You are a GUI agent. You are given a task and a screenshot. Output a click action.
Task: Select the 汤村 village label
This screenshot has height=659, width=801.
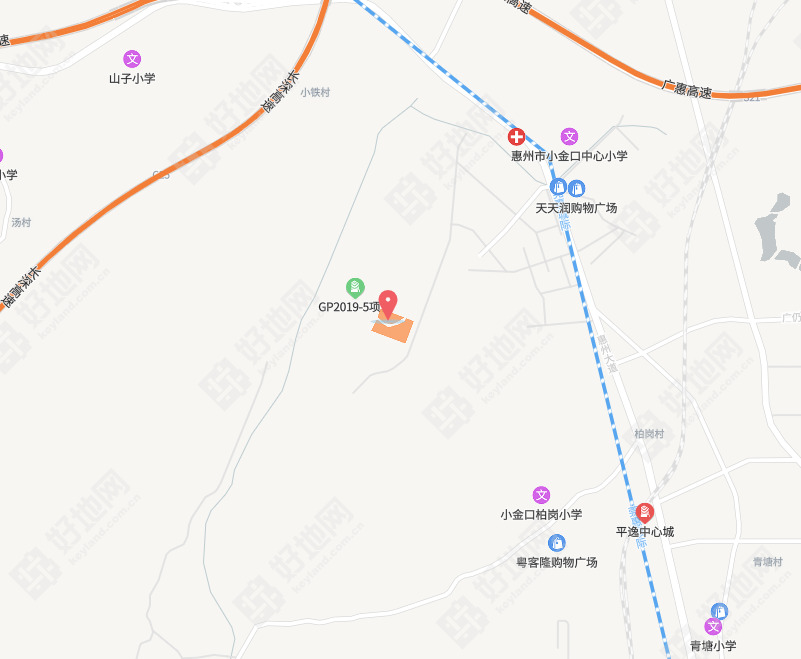(x=21, y=222)
